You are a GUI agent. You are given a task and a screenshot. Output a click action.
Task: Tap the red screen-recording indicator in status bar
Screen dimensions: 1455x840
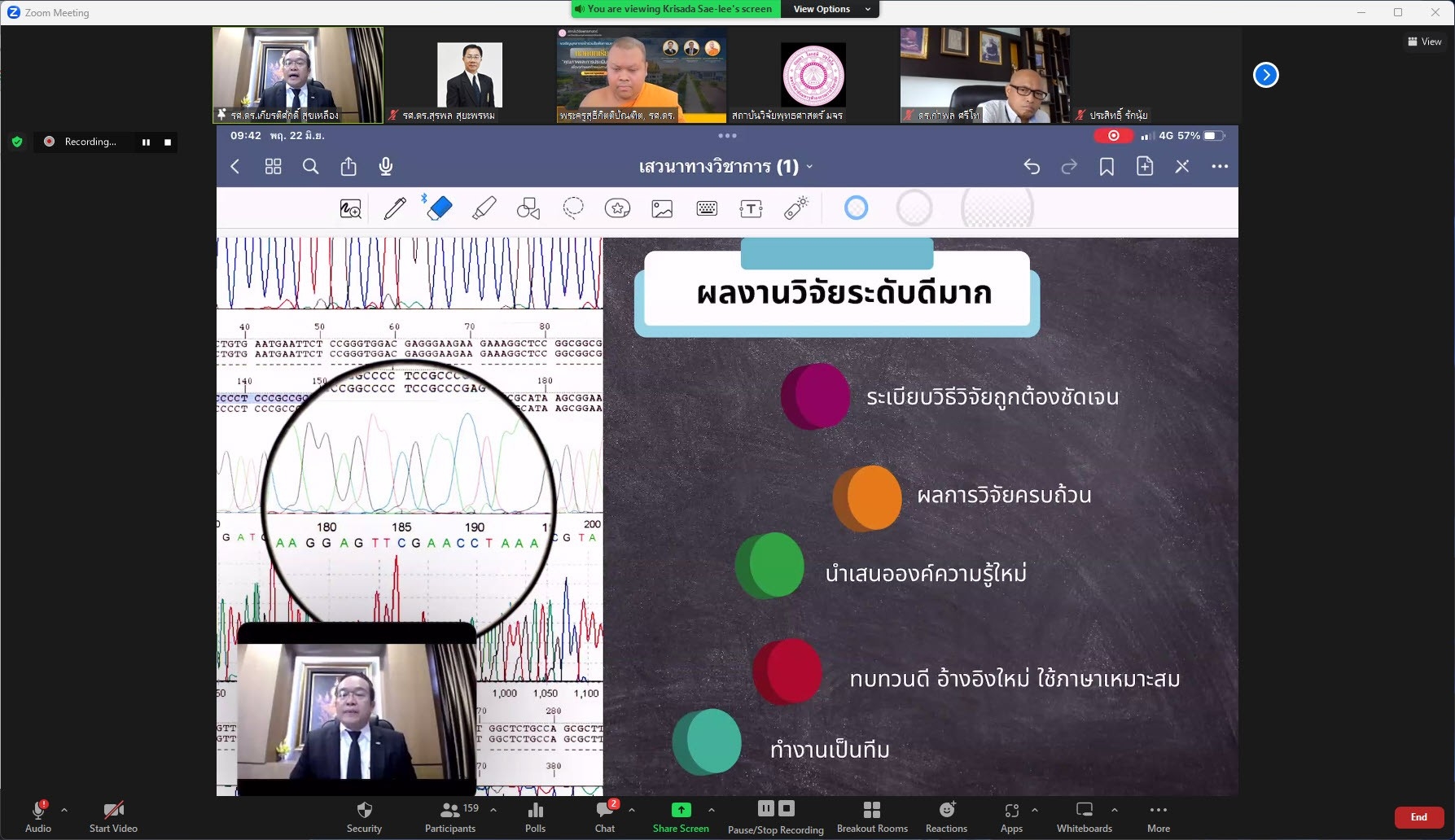point(1113,136)
